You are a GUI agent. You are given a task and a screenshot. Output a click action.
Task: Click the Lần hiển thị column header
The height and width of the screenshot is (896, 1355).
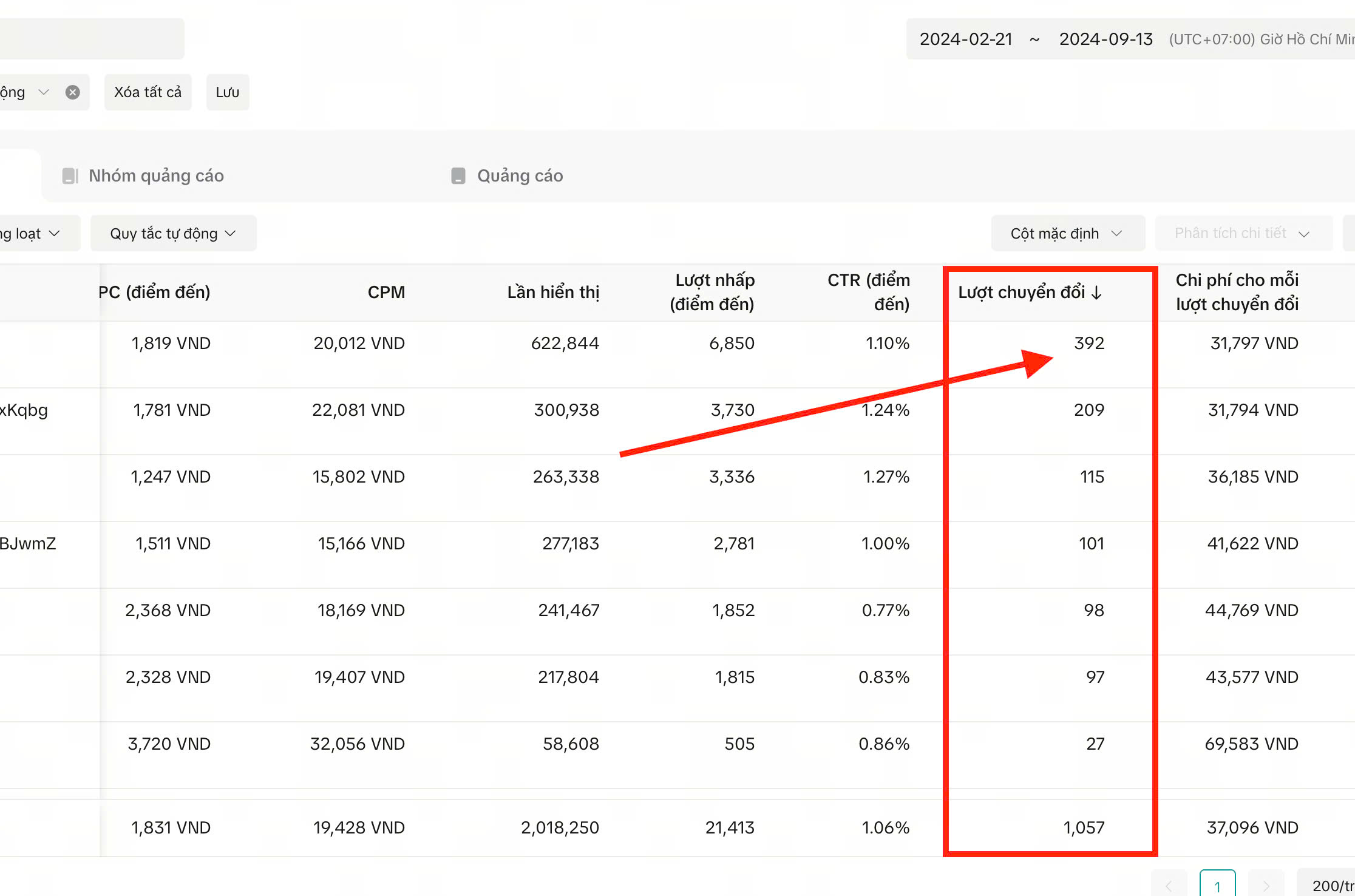click(x=553, y=293)
